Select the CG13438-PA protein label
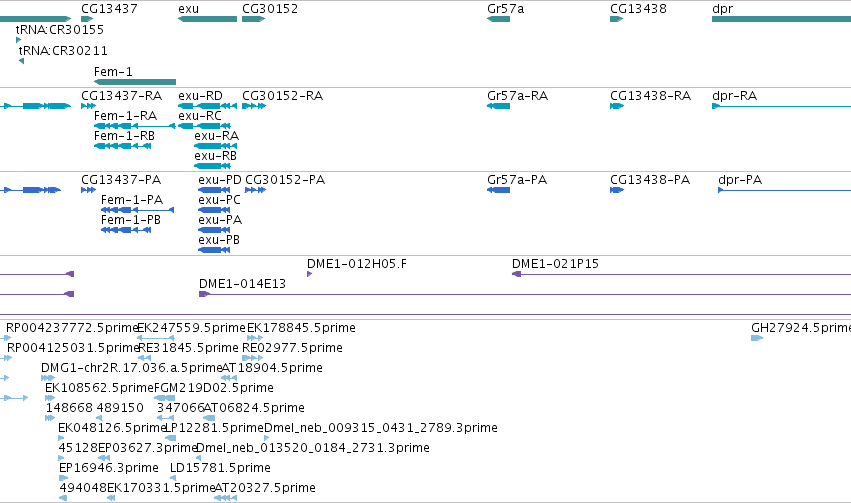851x503 pixels. (x=650, y=180)
